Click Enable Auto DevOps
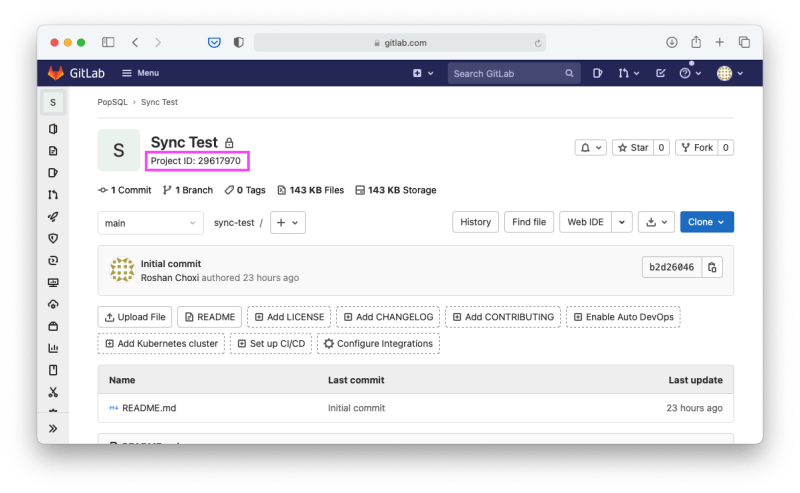 [x=623, y=317]
